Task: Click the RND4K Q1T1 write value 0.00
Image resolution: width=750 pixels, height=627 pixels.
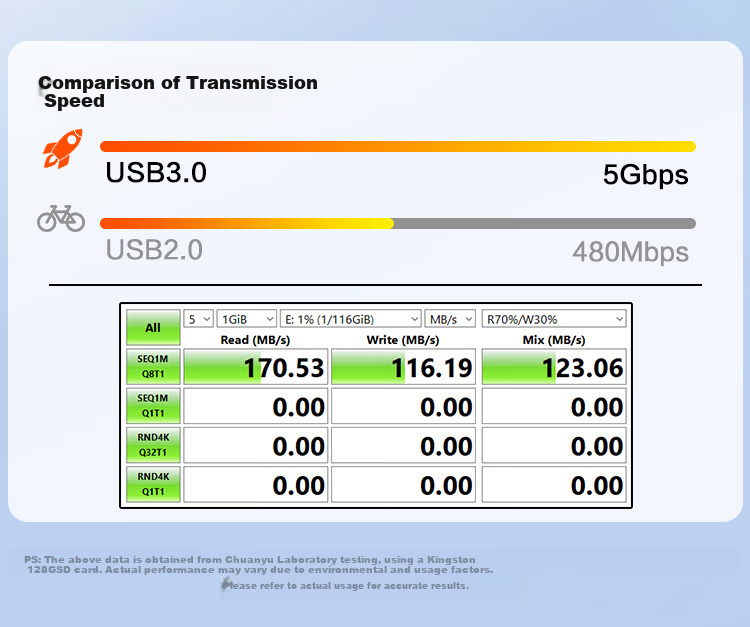Action: click(404, 484)
